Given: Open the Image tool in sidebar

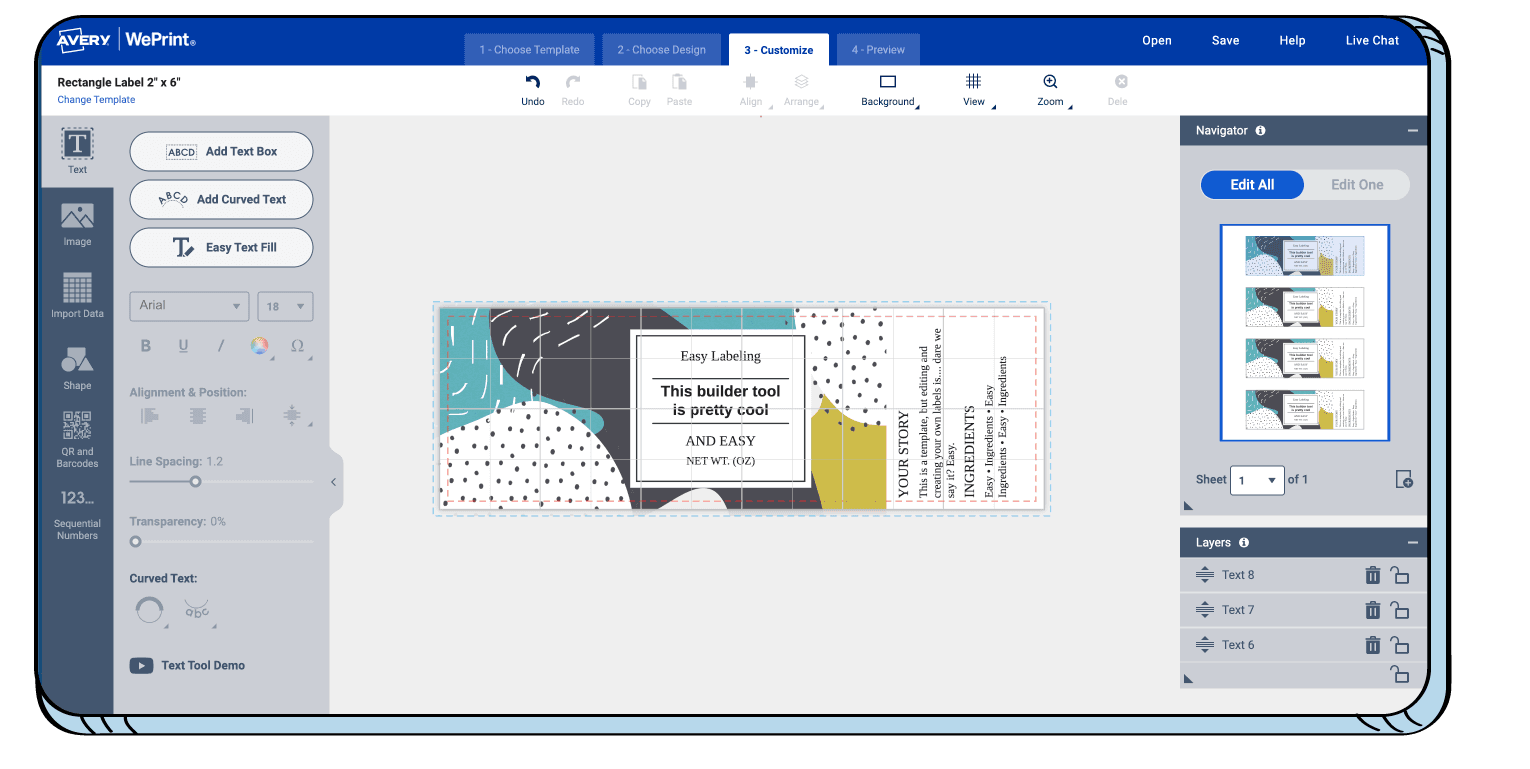Looking at the screenshot, I should (77, 224).
